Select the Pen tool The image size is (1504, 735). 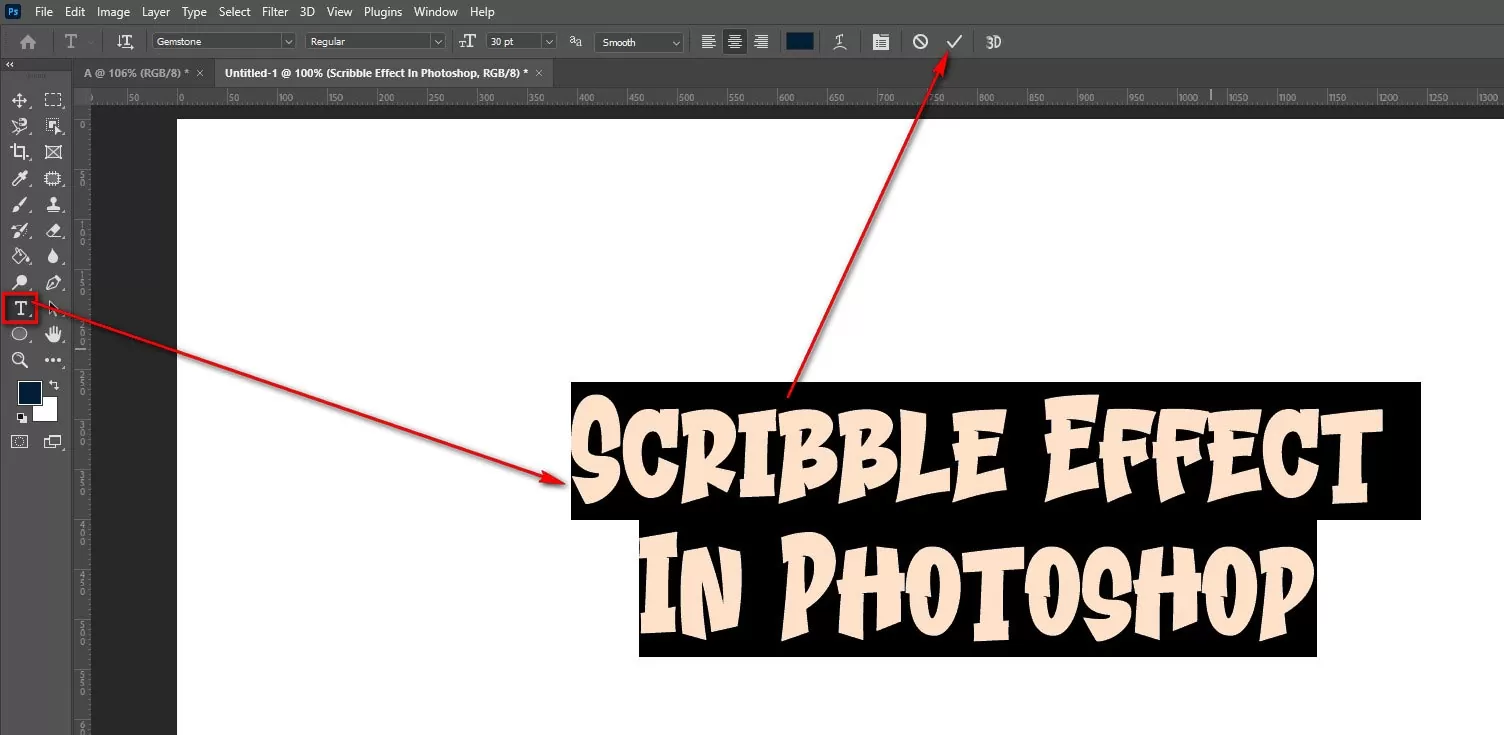pos(53,282)
